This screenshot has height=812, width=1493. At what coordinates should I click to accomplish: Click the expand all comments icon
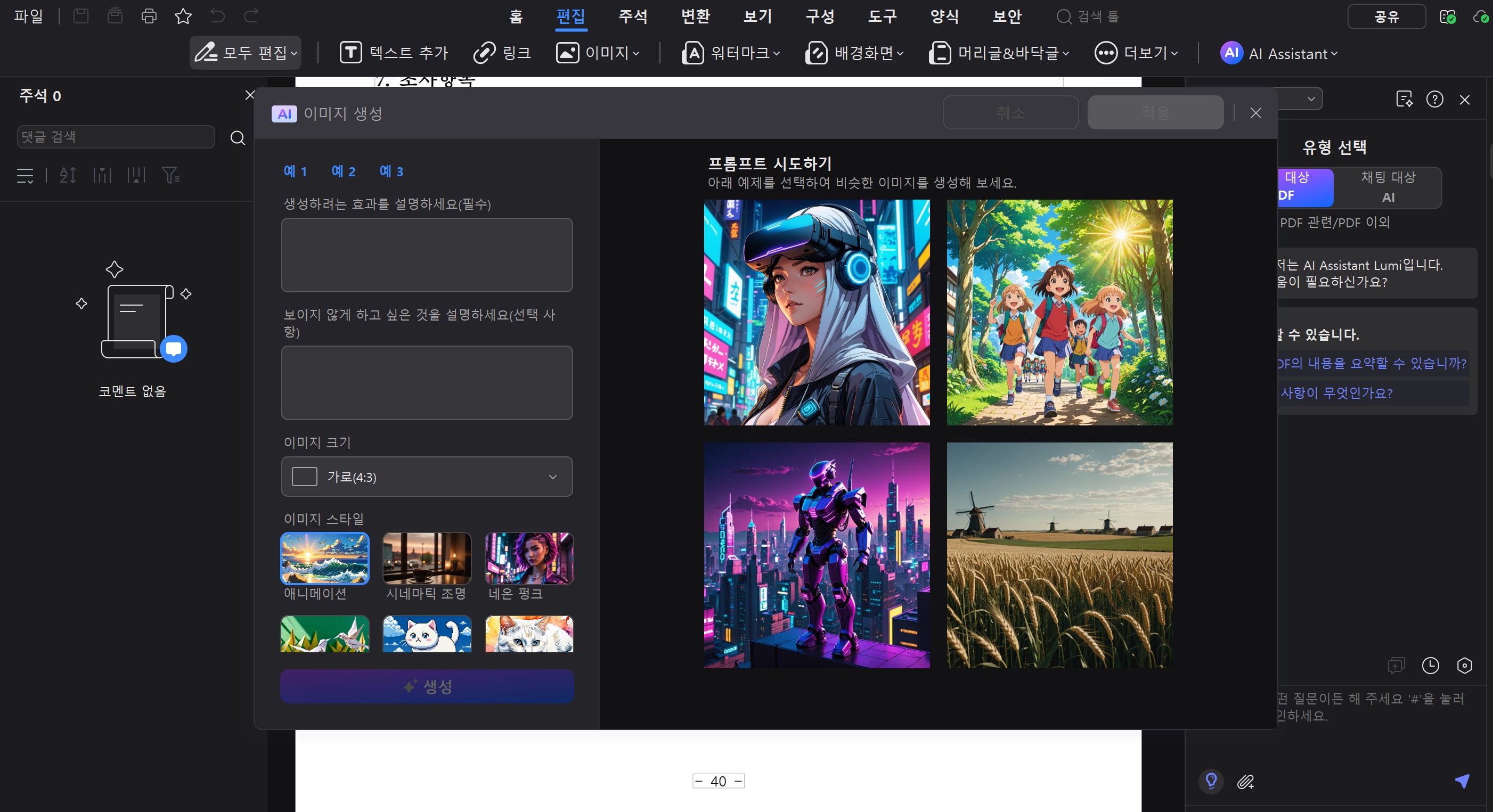(x=102, y=175)
